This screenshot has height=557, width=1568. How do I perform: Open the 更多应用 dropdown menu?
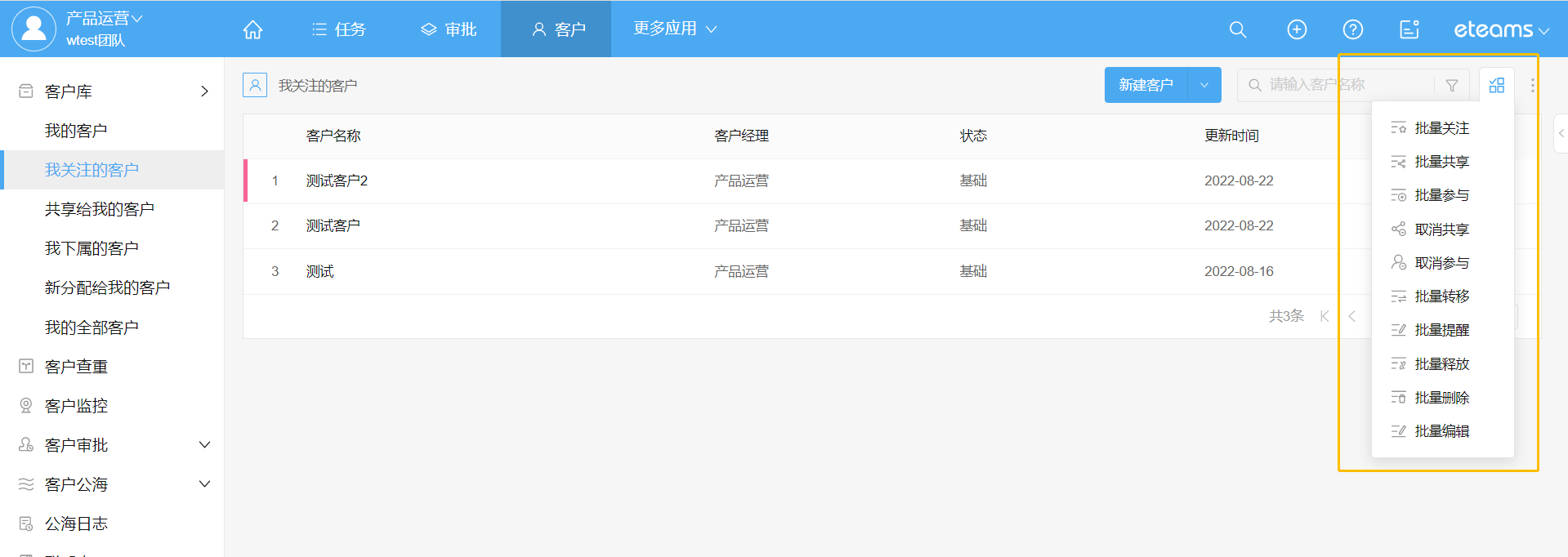pos(675,29)
